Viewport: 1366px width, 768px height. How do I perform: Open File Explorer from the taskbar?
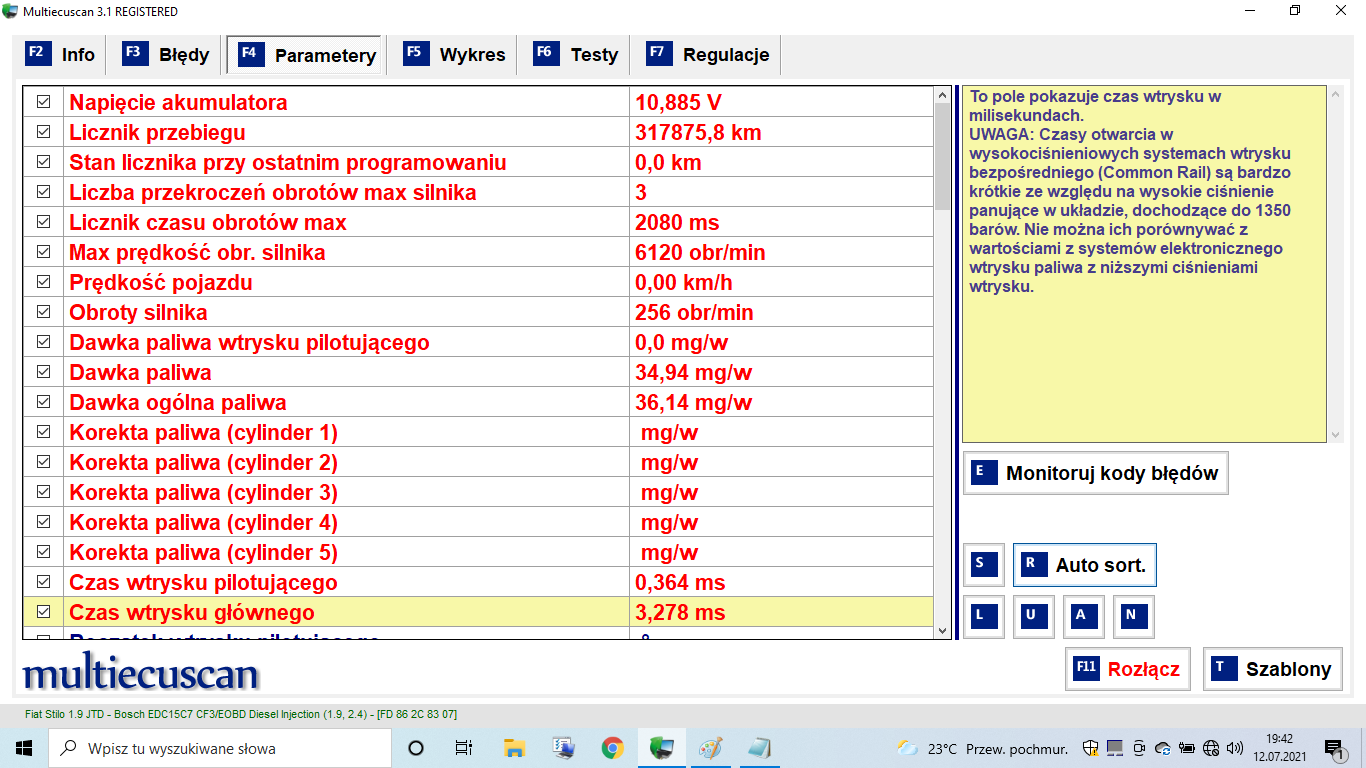click(514, 748)
